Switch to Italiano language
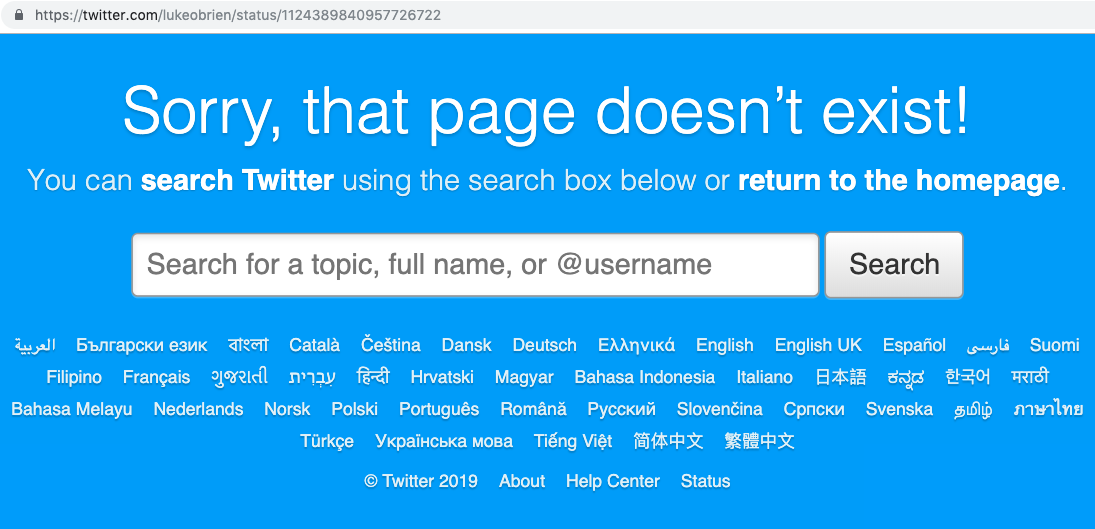Screen dimensions: 1095x529 click(764, 377)
